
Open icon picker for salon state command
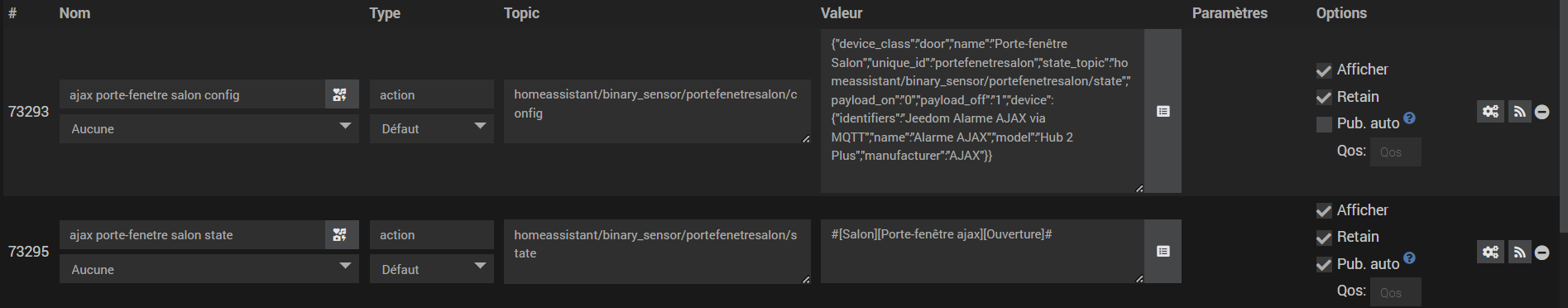340,235
